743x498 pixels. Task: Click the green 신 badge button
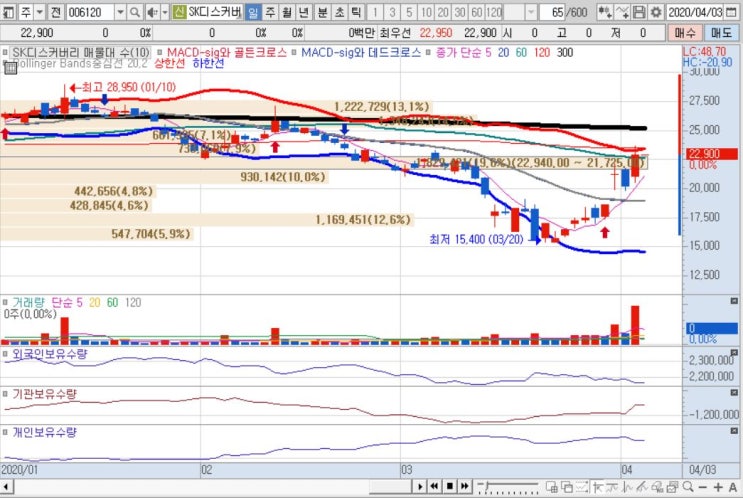[x=179, y=12]
